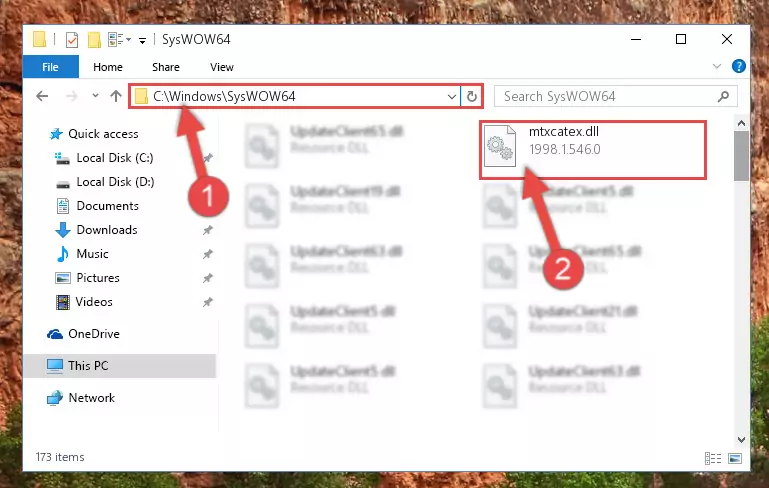This screenshot has width=769, height=488.
Task: Click the scrollbar up arrow
Action: [741, 124]
